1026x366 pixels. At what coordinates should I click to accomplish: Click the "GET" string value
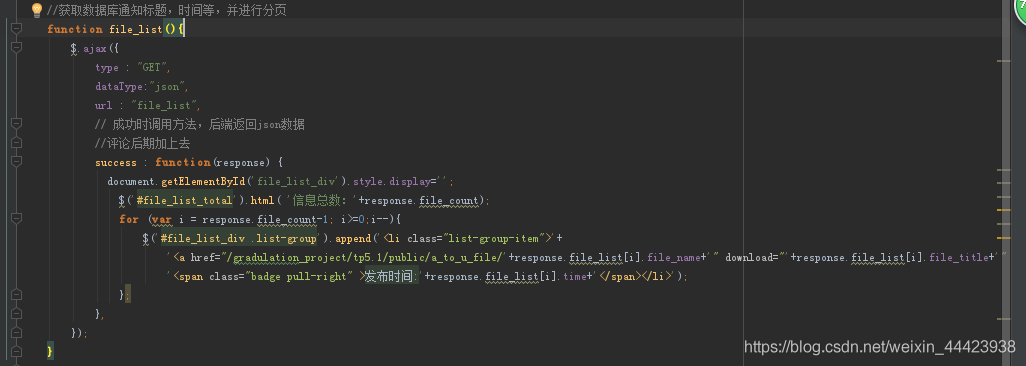152,68
